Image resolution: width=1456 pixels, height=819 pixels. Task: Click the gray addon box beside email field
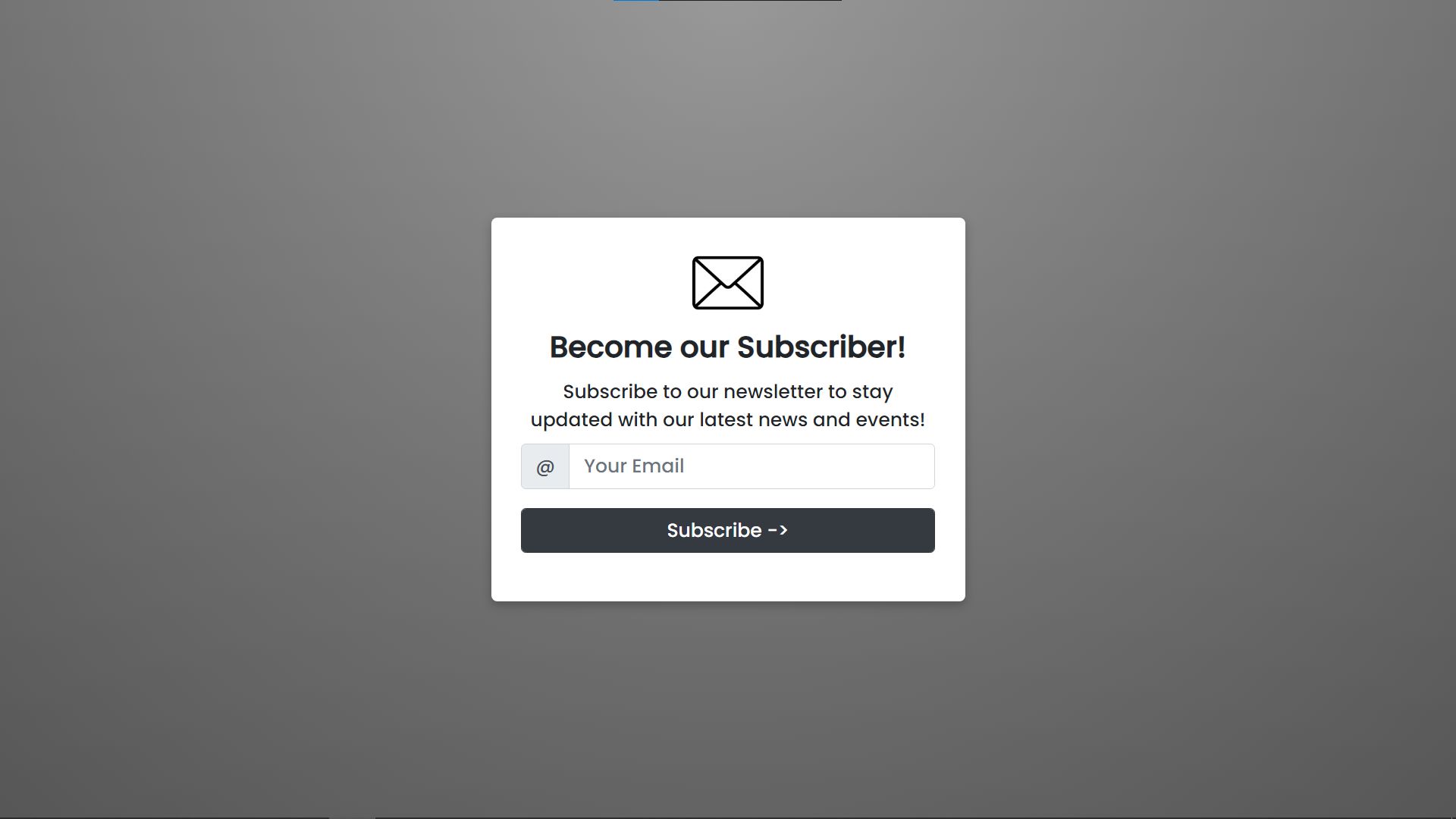coord(545,466)
